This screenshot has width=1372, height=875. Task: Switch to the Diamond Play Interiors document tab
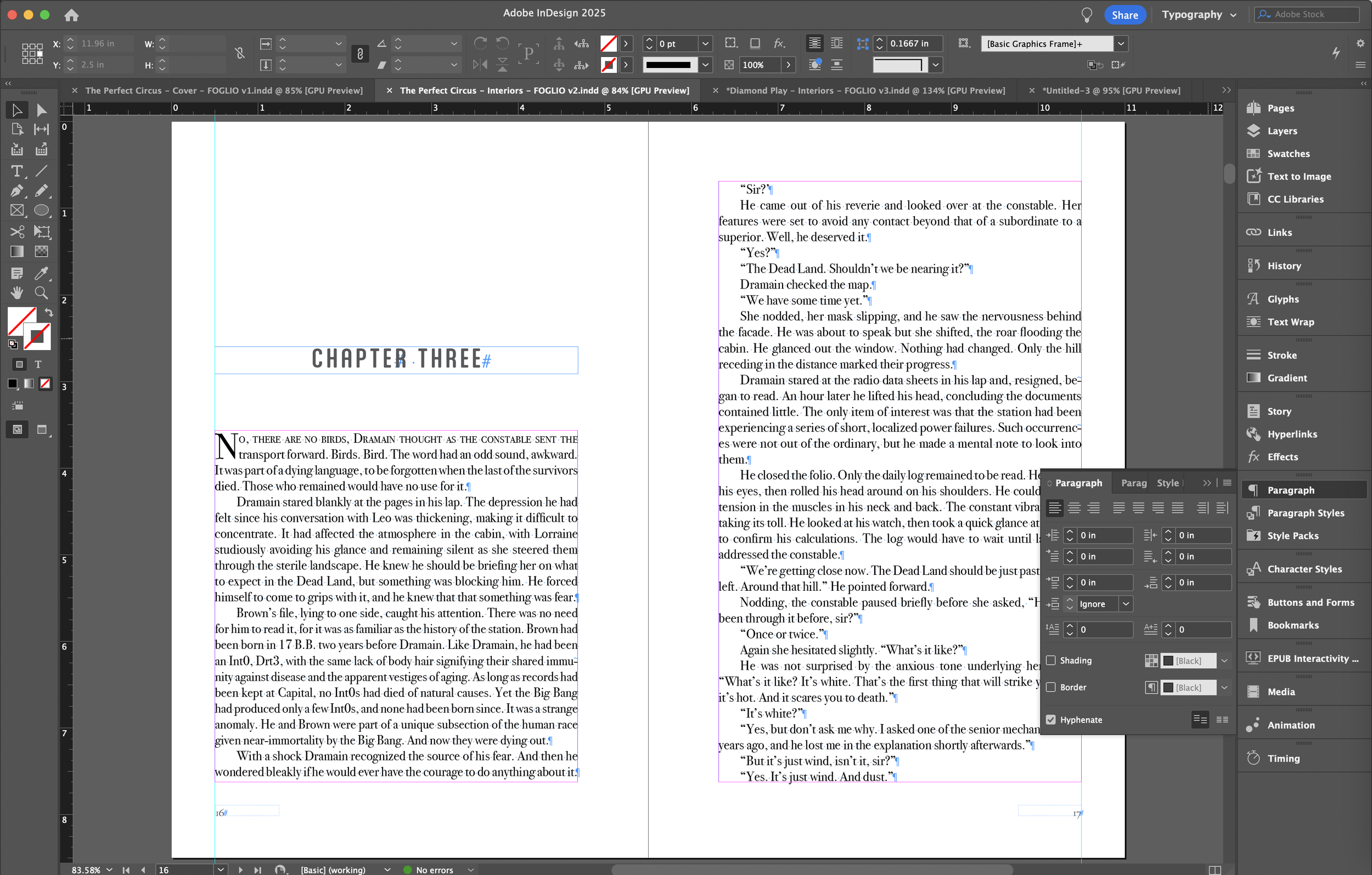(x=861, y=90)
